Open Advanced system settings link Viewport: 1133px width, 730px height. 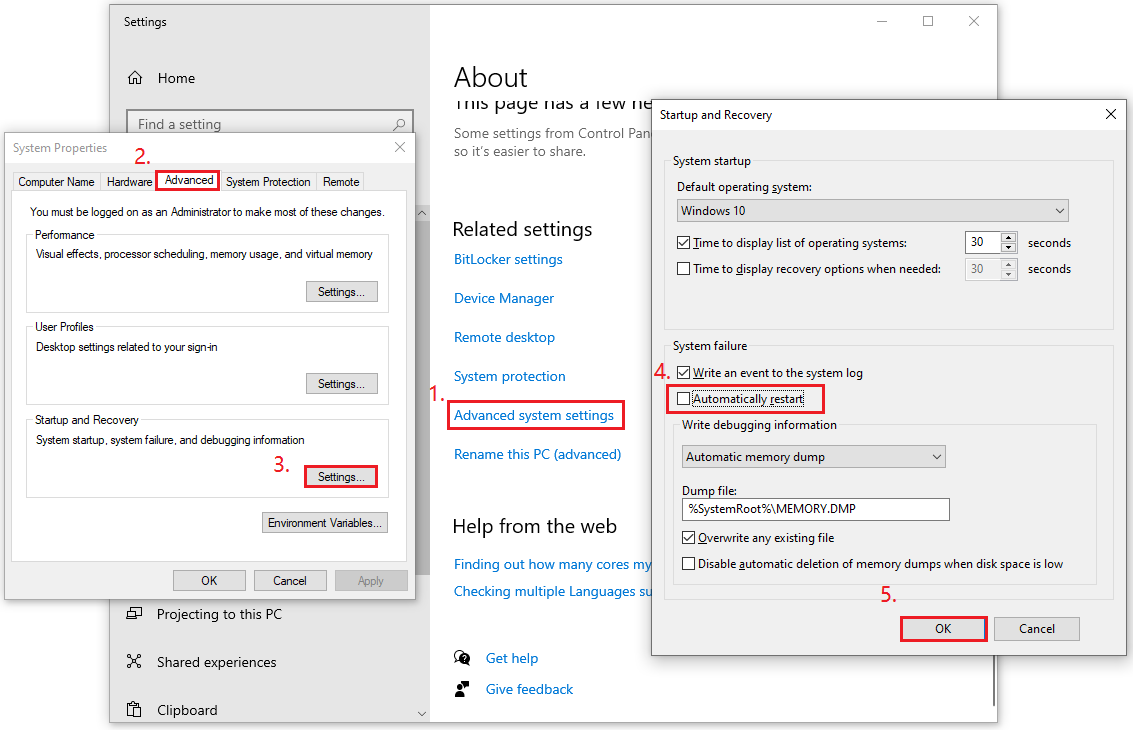(534, 416)
